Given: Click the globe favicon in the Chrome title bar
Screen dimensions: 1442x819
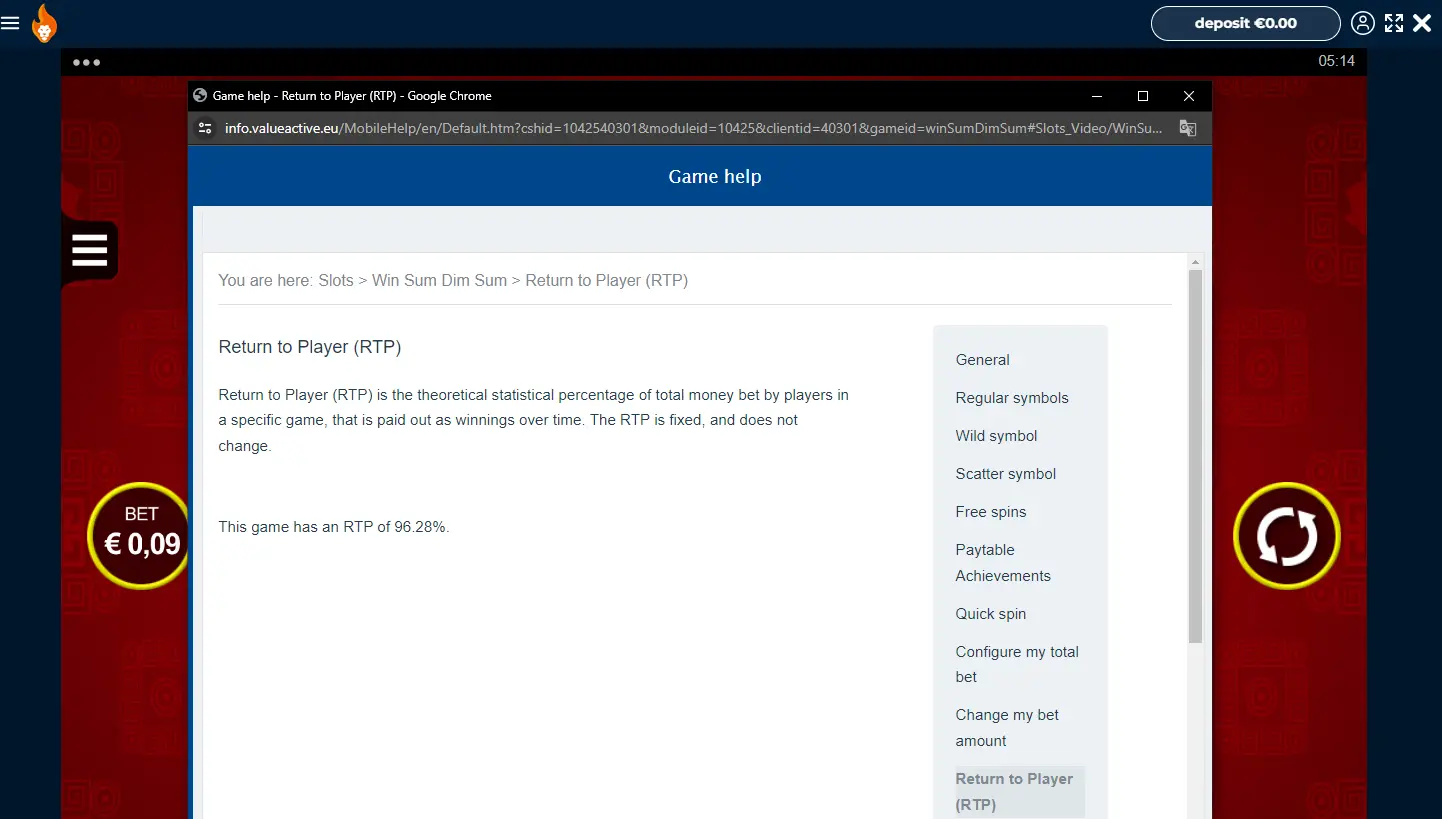Looking at the screenshot, I should 201,96.
